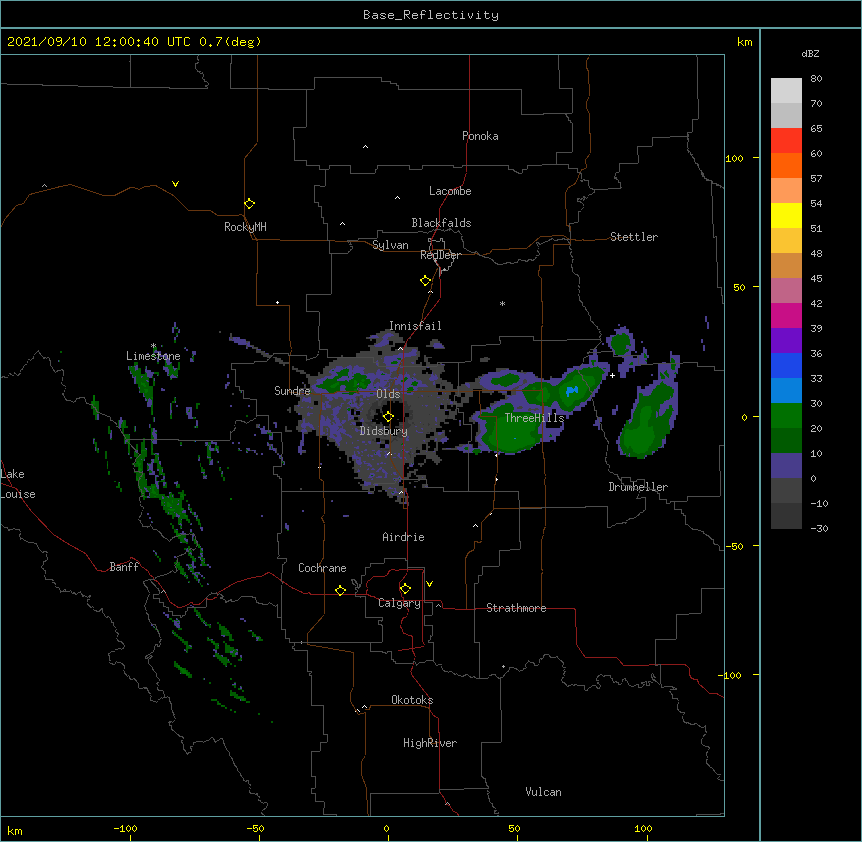Click the blue 36 dBZ legend swatch
Viewport: 862px width, 842px height.
pos(786,365)
